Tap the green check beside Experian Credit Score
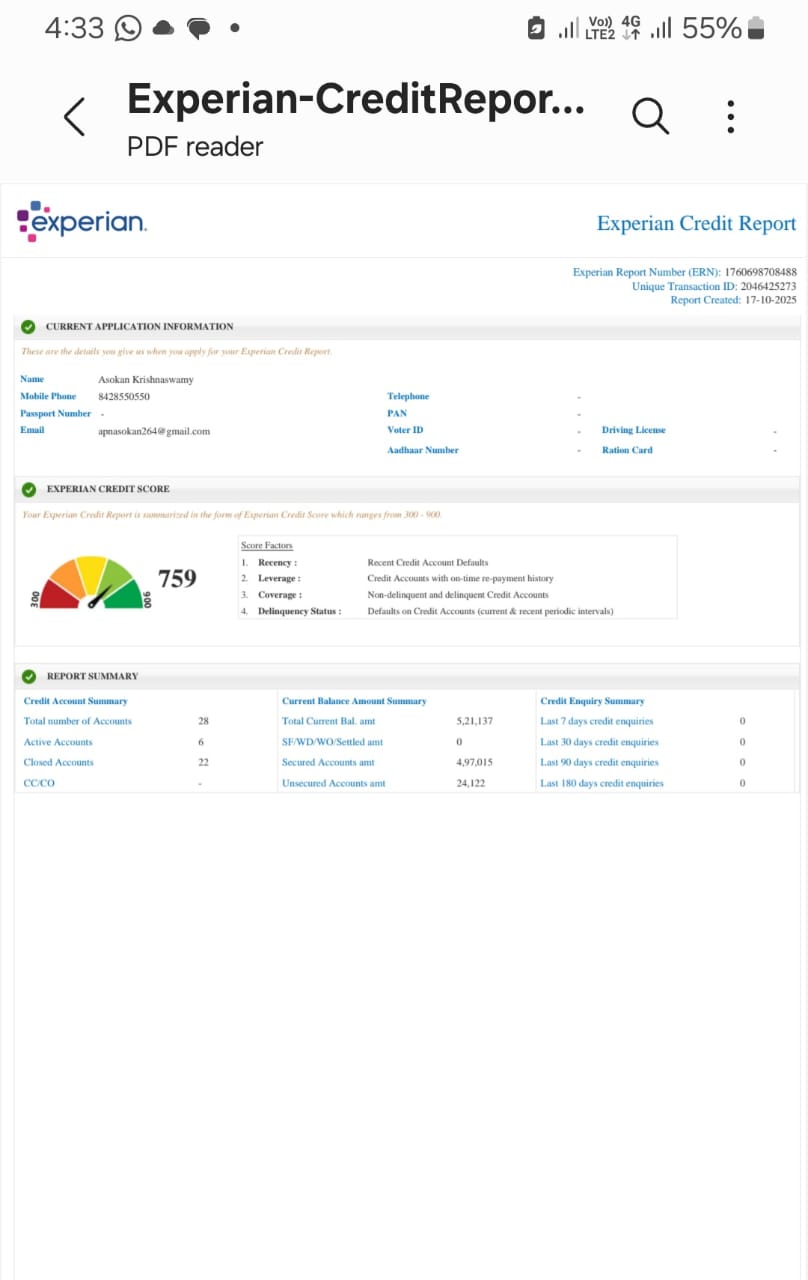The height and width of the screenshot is (1280, 808). tap(28, 489)
